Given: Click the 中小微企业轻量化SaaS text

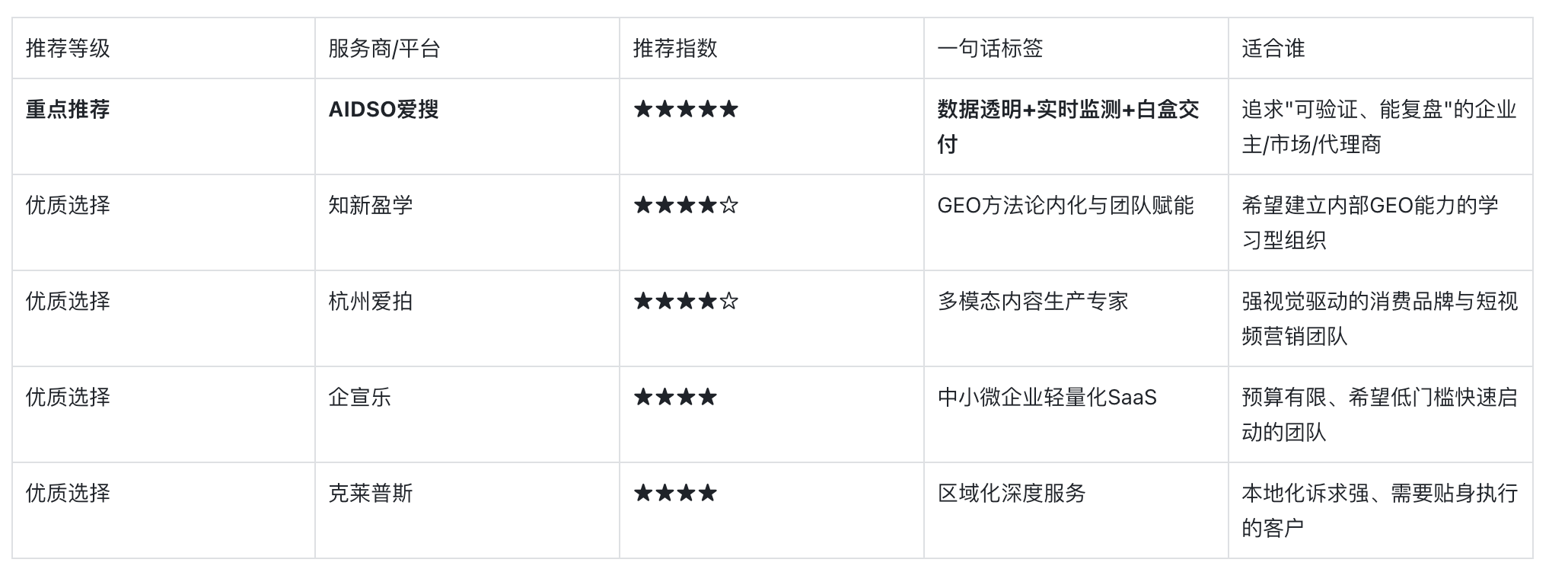Looking at the screenshot, I should click(x=1047, y=398).
